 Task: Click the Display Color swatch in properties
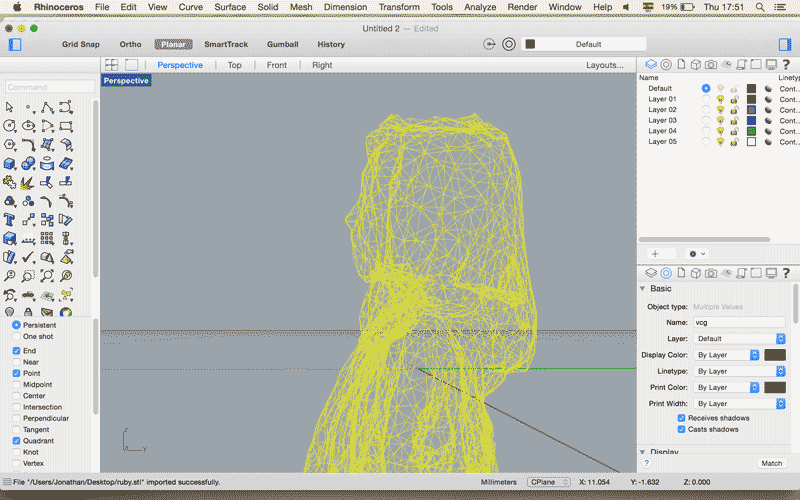point(775,355)
